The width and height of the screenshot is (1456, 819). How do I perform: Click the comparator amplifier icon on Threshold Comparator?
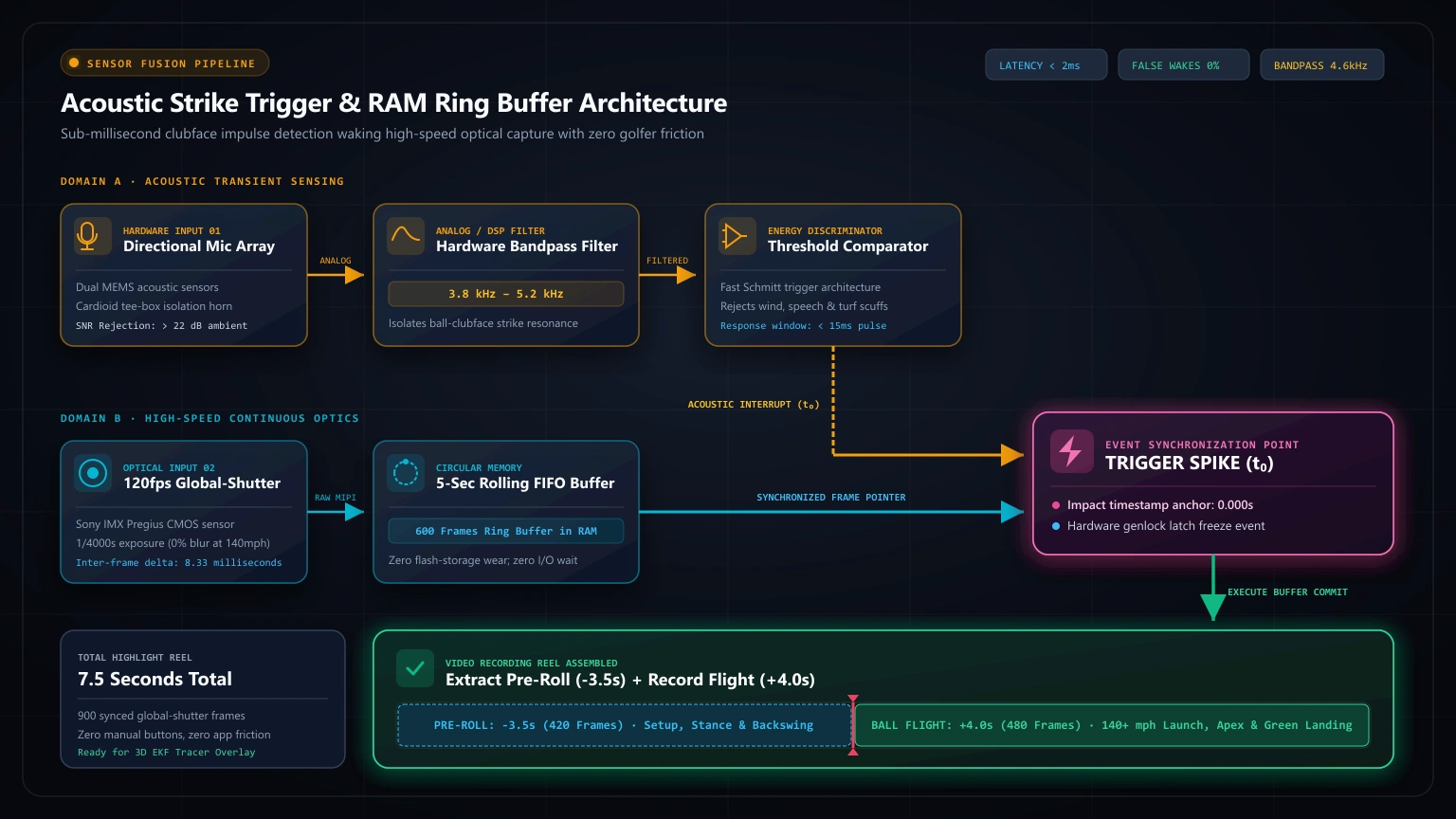click(x=737, y=237)
